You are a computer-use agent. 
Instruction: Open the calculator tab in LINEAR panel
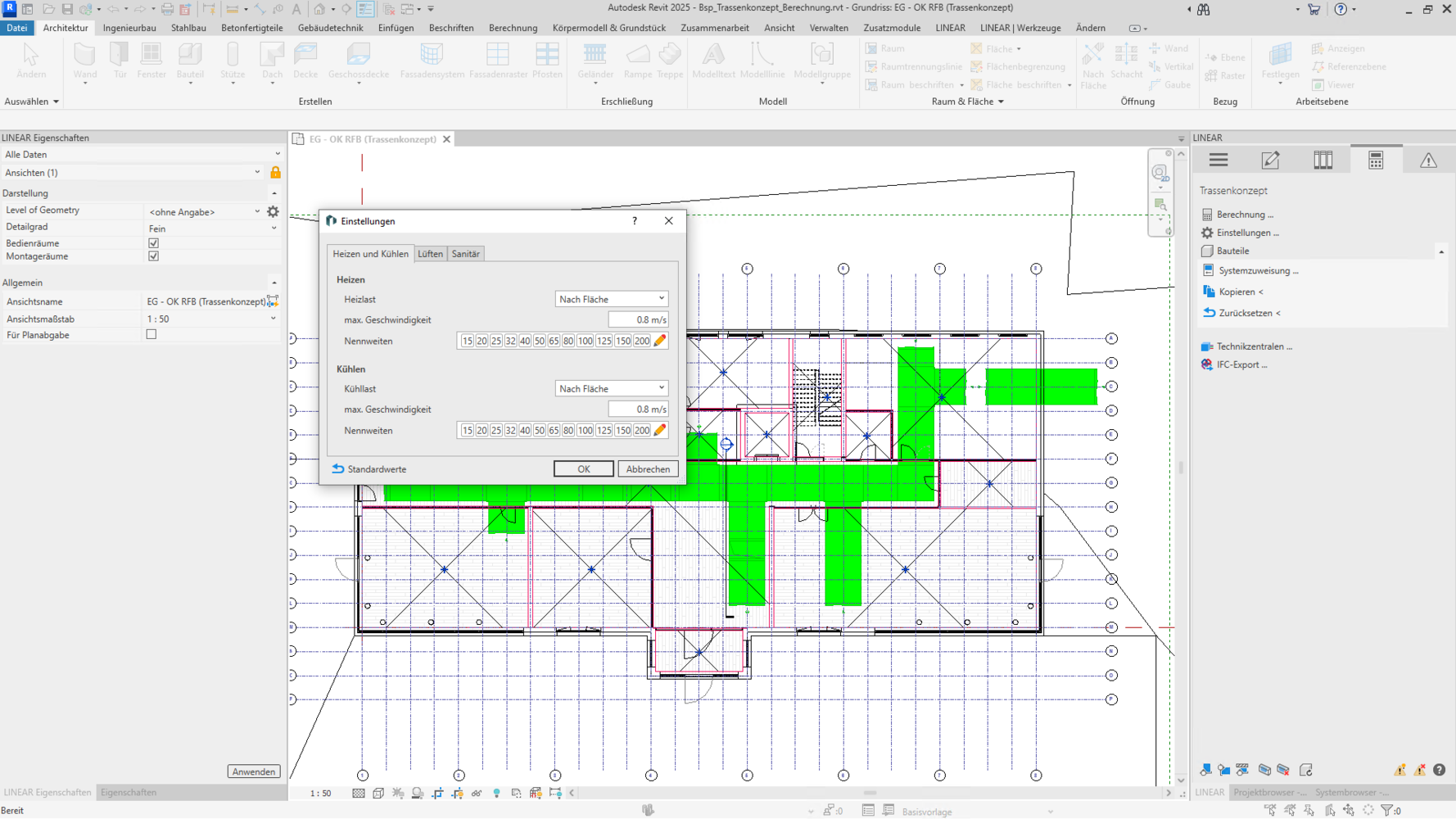point(1376,161)
